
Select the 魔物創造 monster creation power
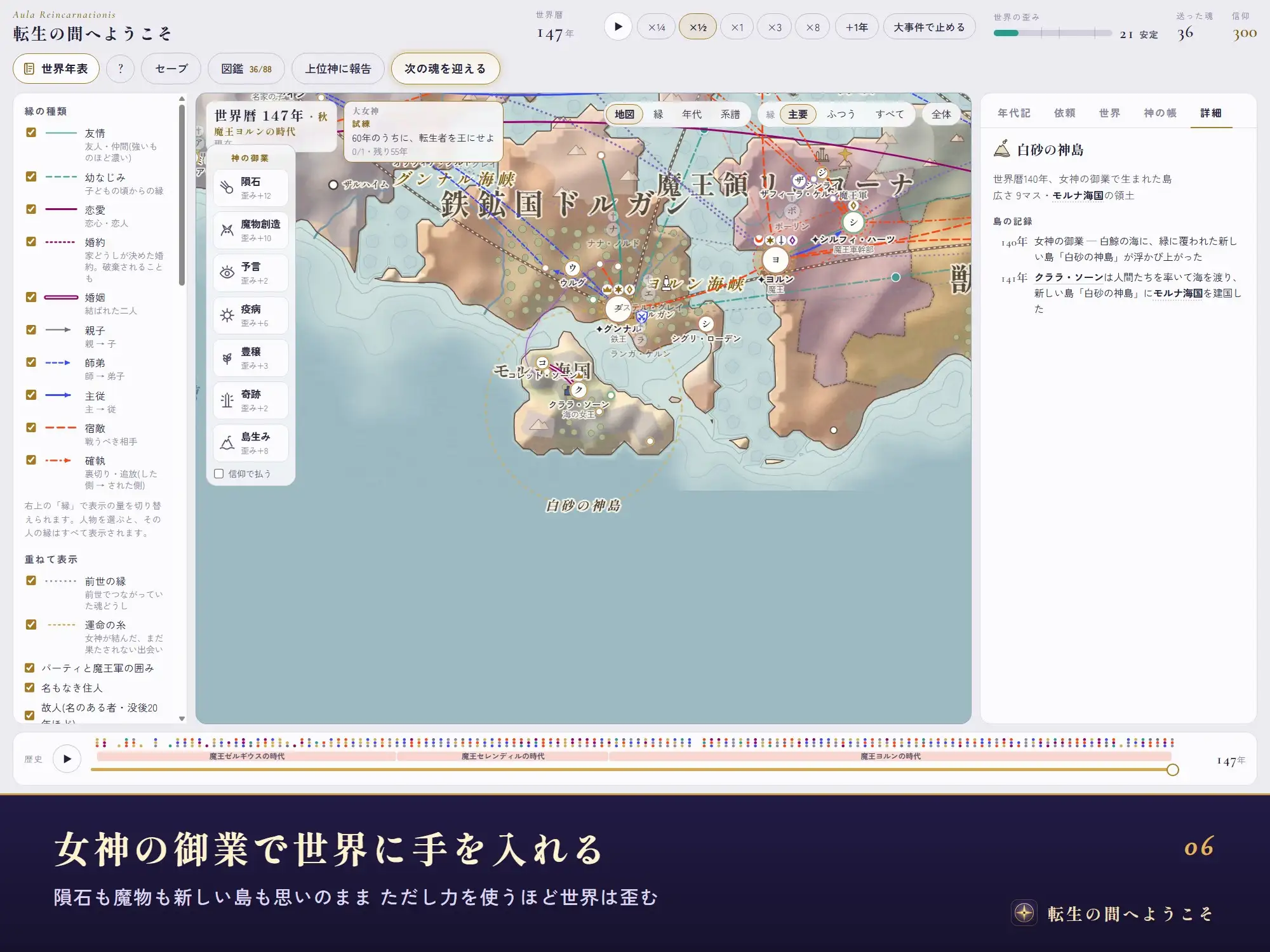click(x=251, y=230)
